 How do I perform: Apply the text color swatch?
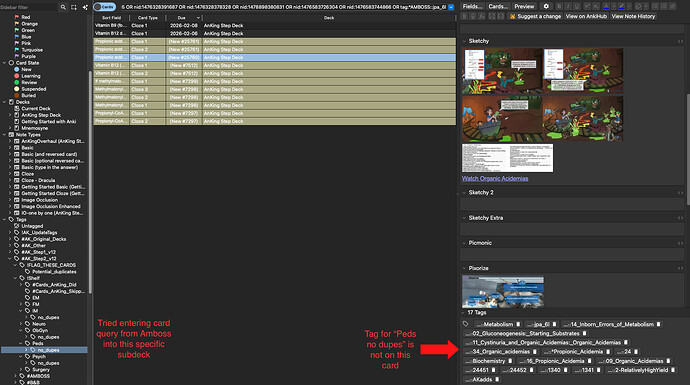[606, 6]
